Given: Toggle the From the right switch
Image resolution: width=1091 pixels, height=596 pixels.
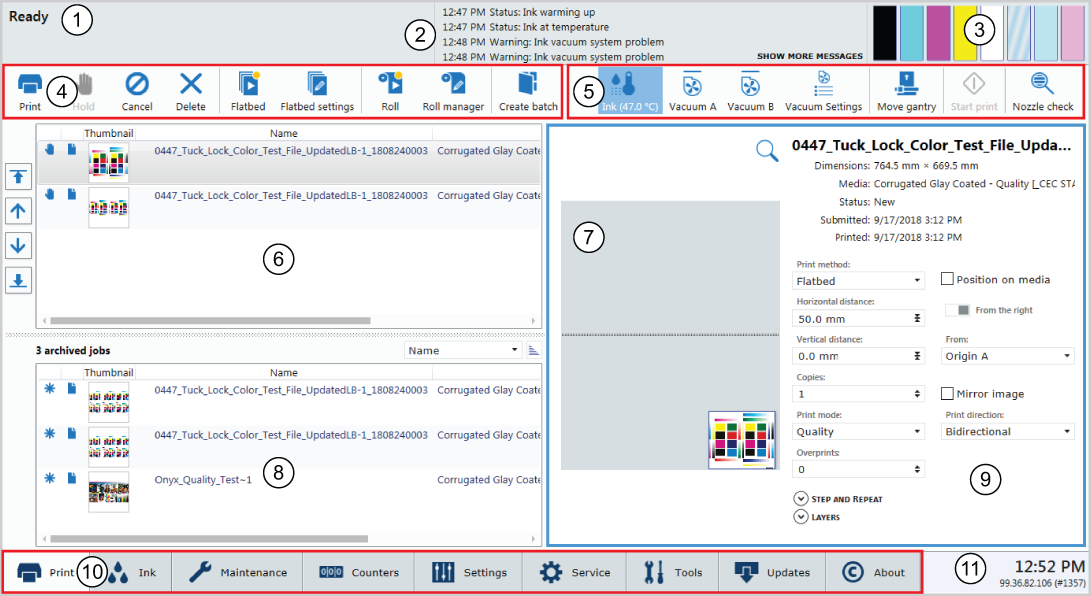Looking at the screenshot, I should coord(958,310).
